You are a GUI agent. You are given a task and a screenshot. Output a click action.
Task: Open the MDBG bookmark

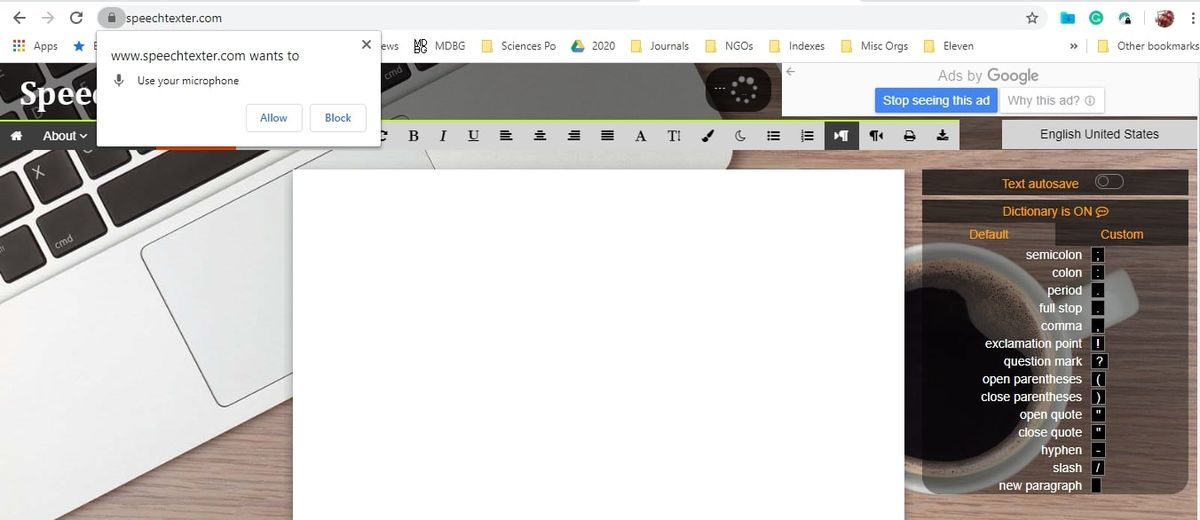[440, 46]
